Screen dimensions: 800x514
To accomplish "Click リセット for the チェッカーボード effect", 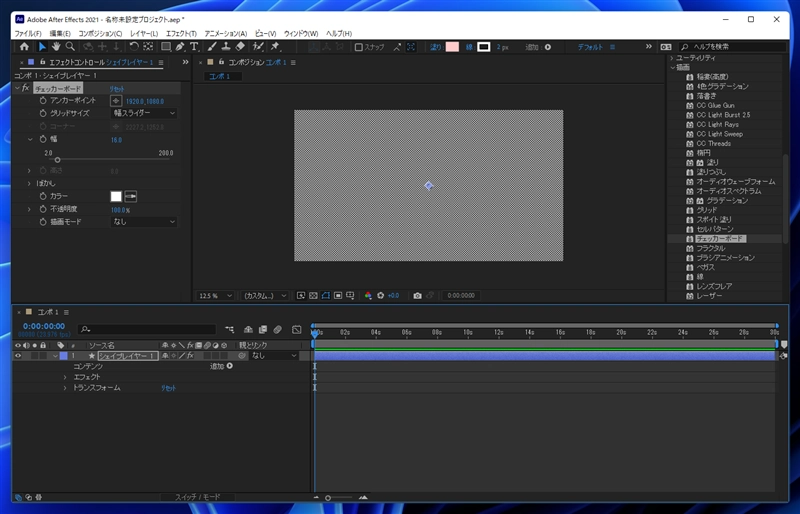I will click(117, 89).
